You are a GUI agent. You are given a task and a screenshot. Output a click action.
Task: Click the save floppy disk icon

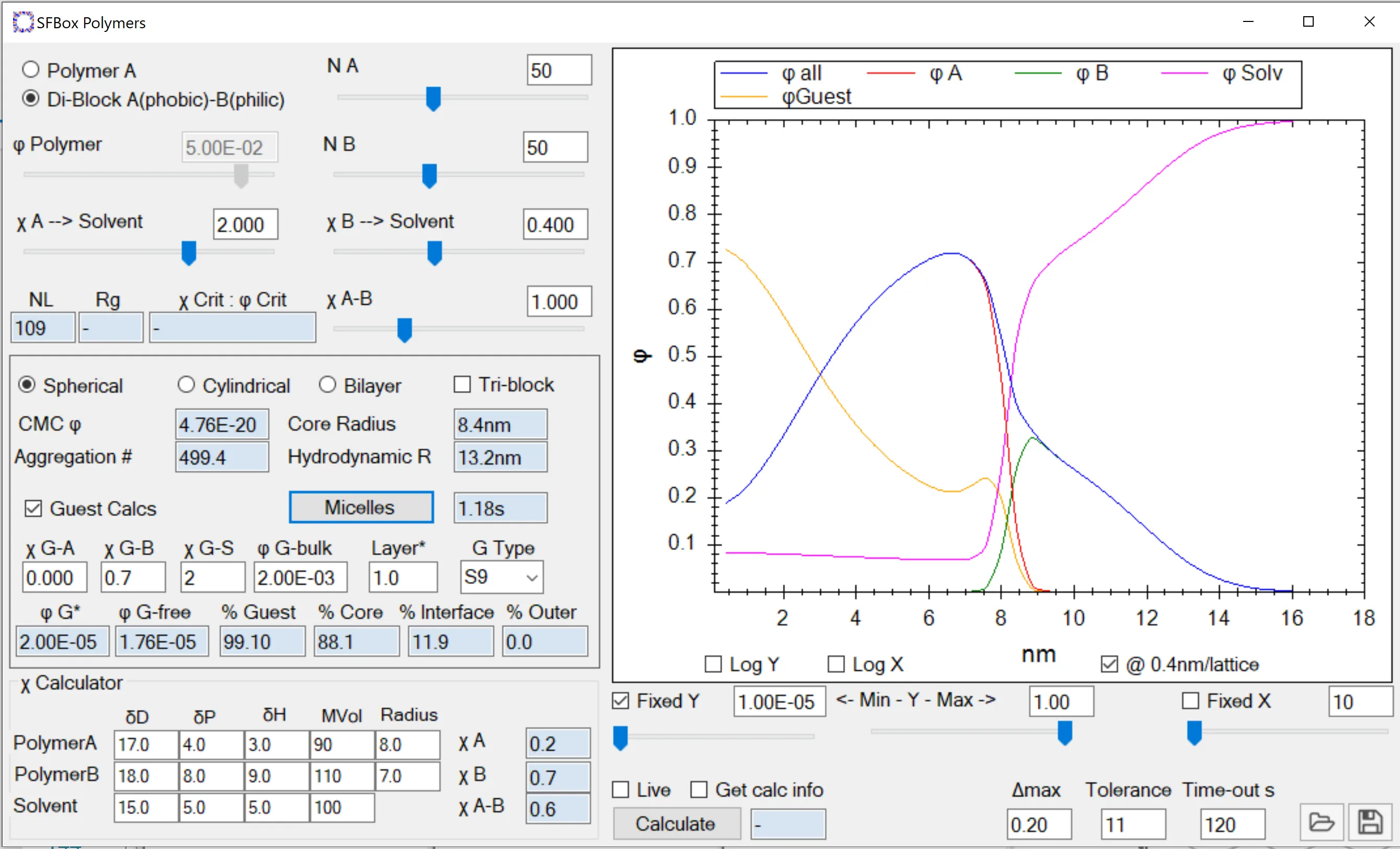(x=1370, y=822)
